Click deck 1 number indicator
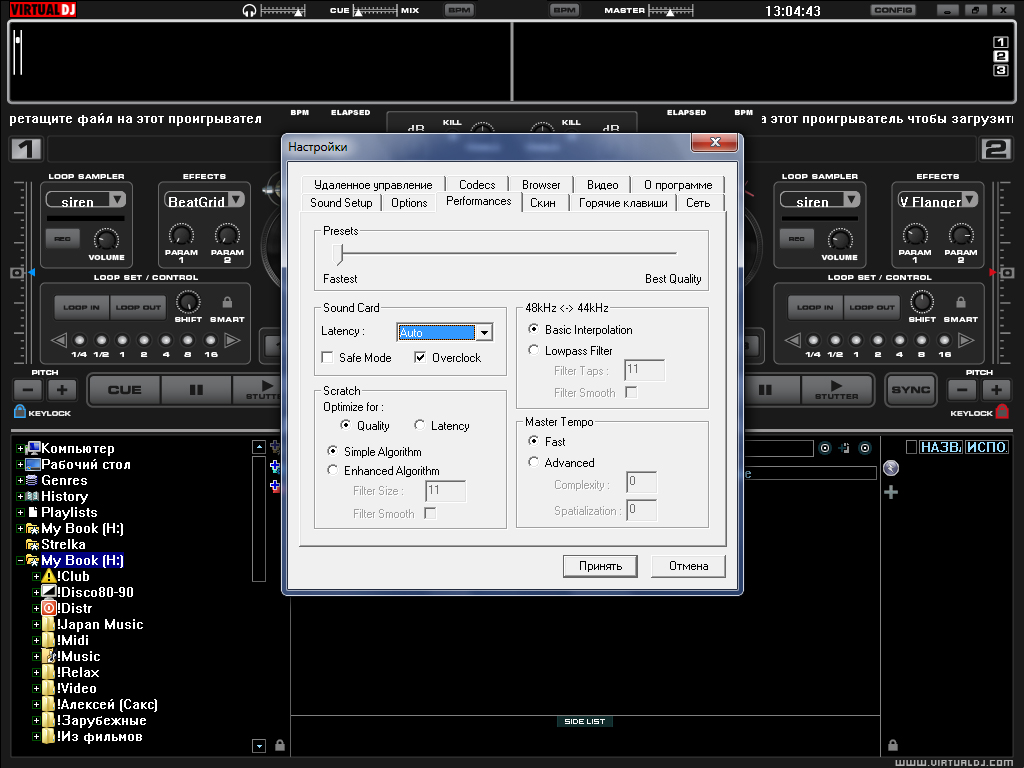The width and height of the screenshot is (1024, 768). 26,149
